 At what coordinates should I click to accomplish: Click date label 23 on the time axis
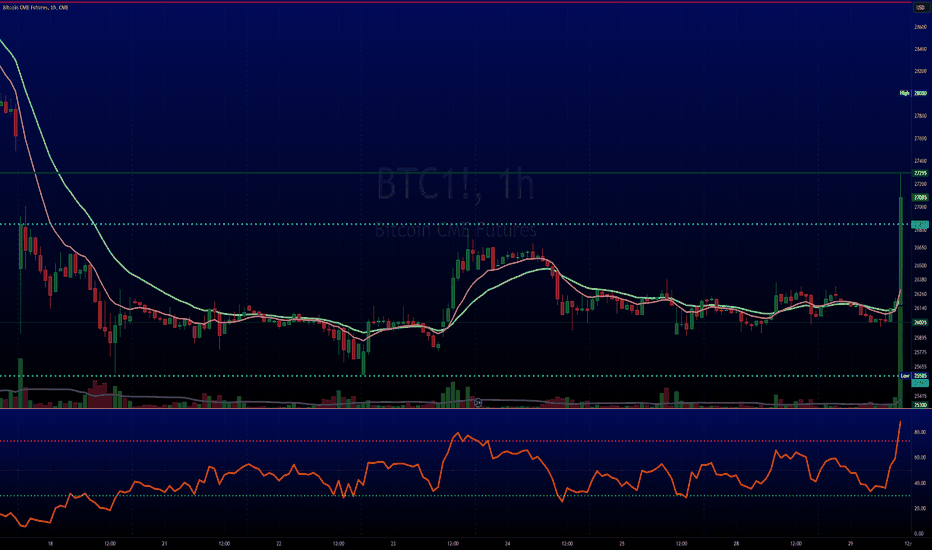pyautogui.click(x=393, y=543)
